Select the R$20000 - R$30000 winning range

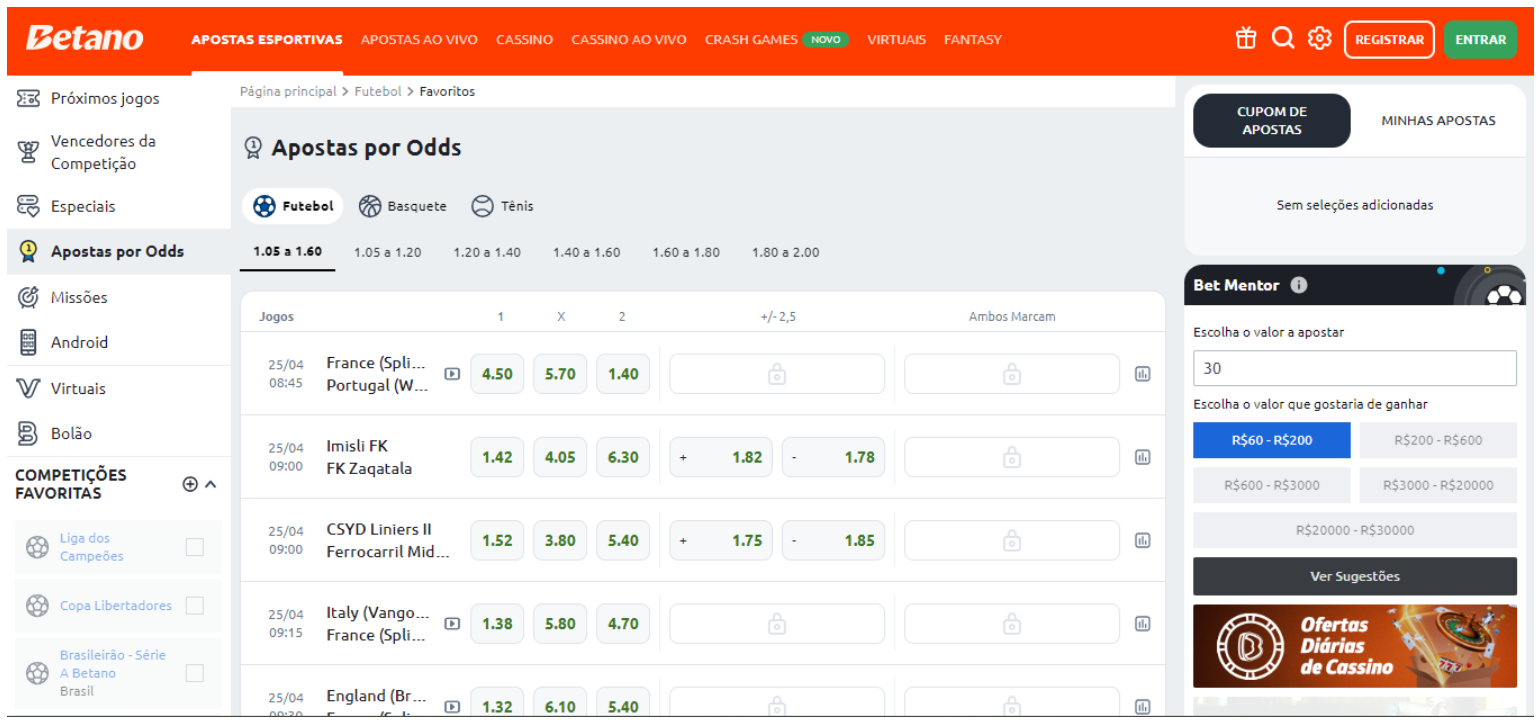coord(1354,530)
